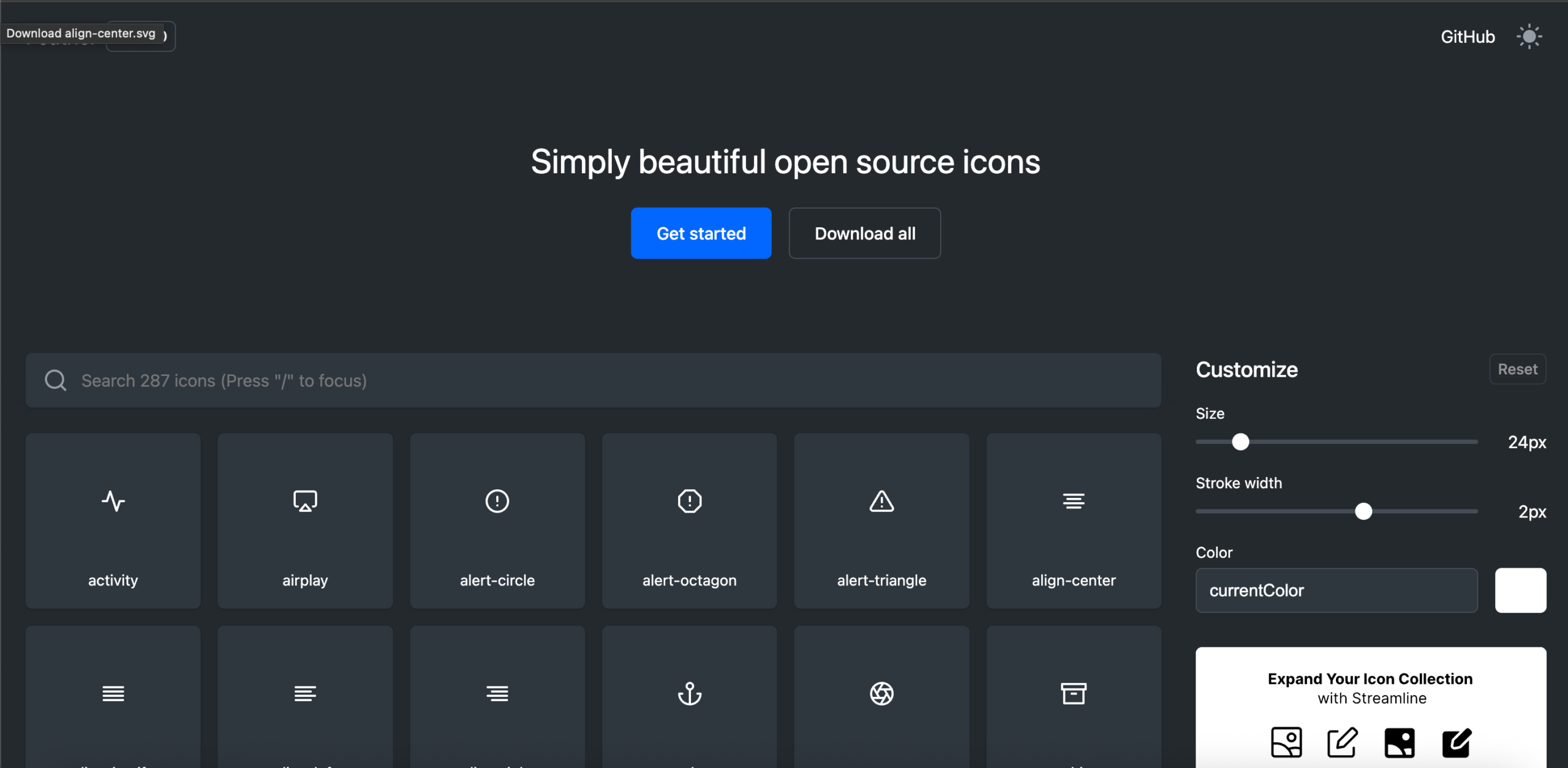Open Streamline solid edit pencil icon
Screen dimensions: 1568x768
click(x=1457, y=742)
